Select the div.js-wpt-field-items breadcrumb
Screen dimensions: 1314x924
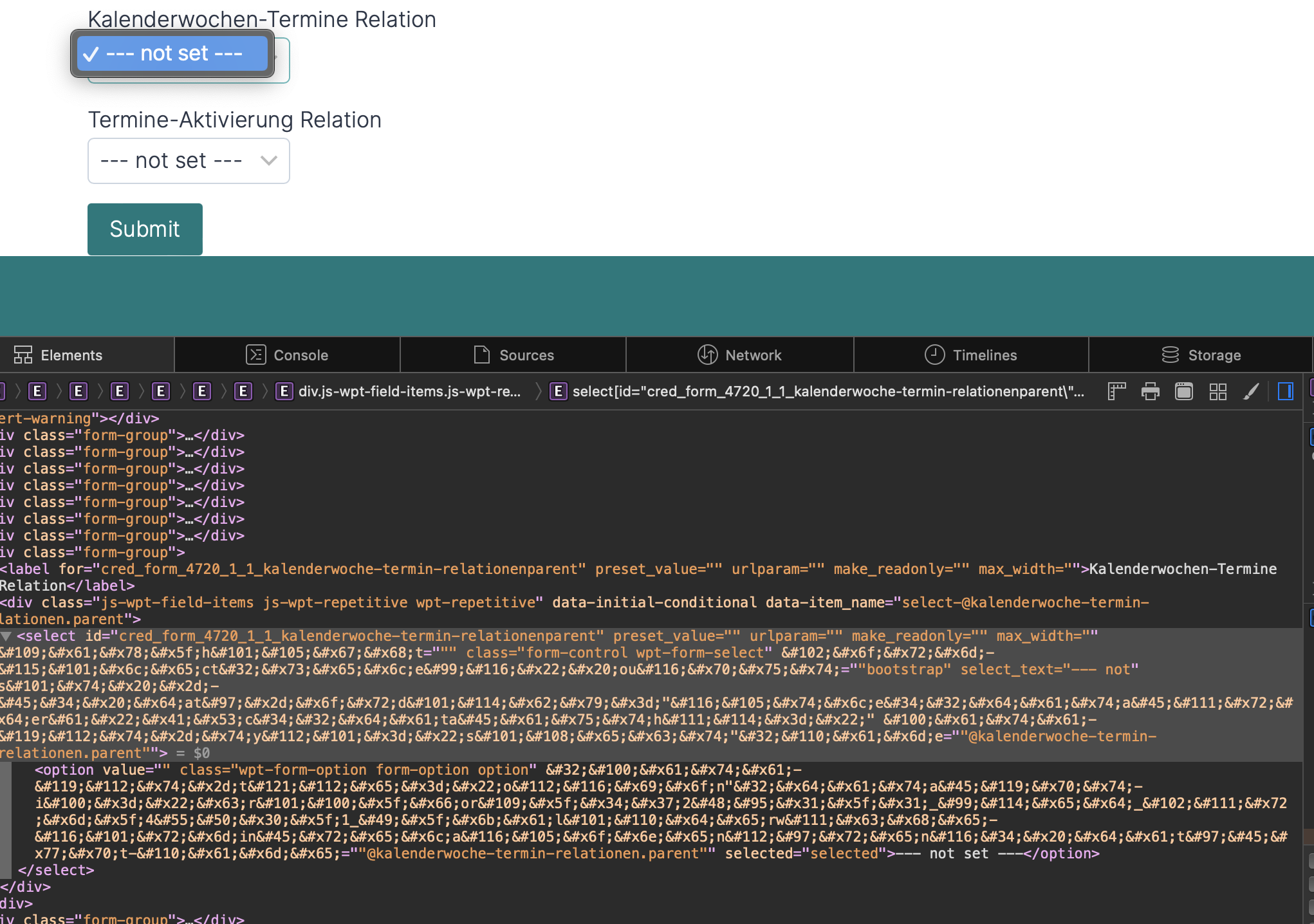409,391
